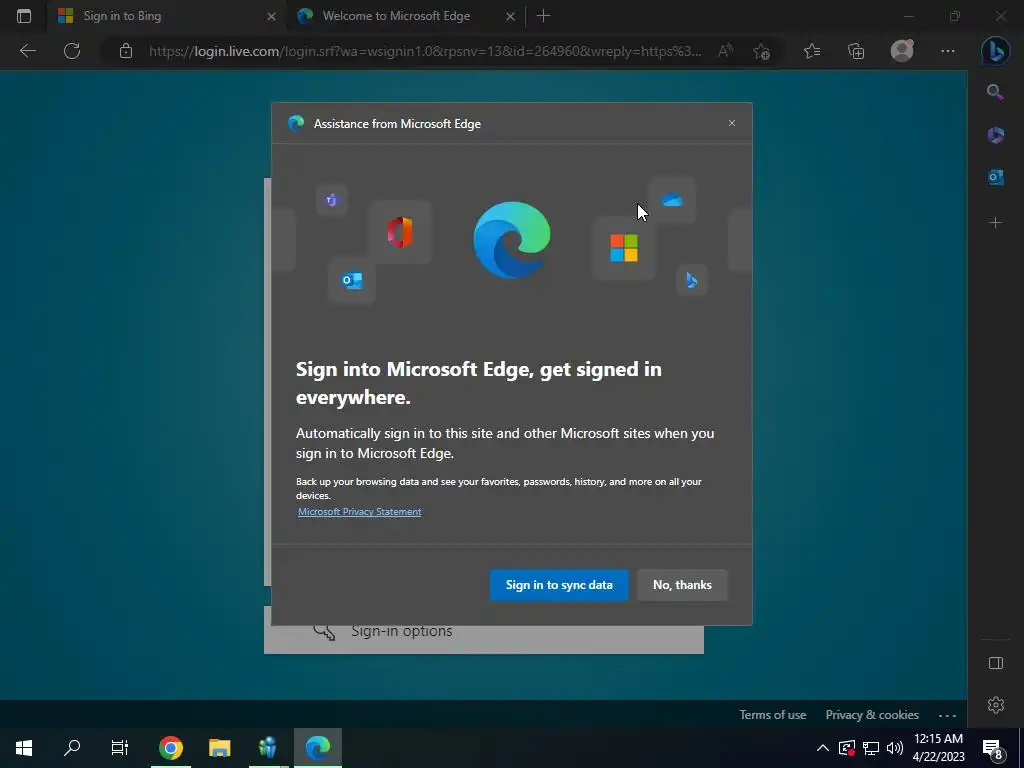Open Bing chat sidebar button
Screen dimensions: 1024x768
[995, 51]
